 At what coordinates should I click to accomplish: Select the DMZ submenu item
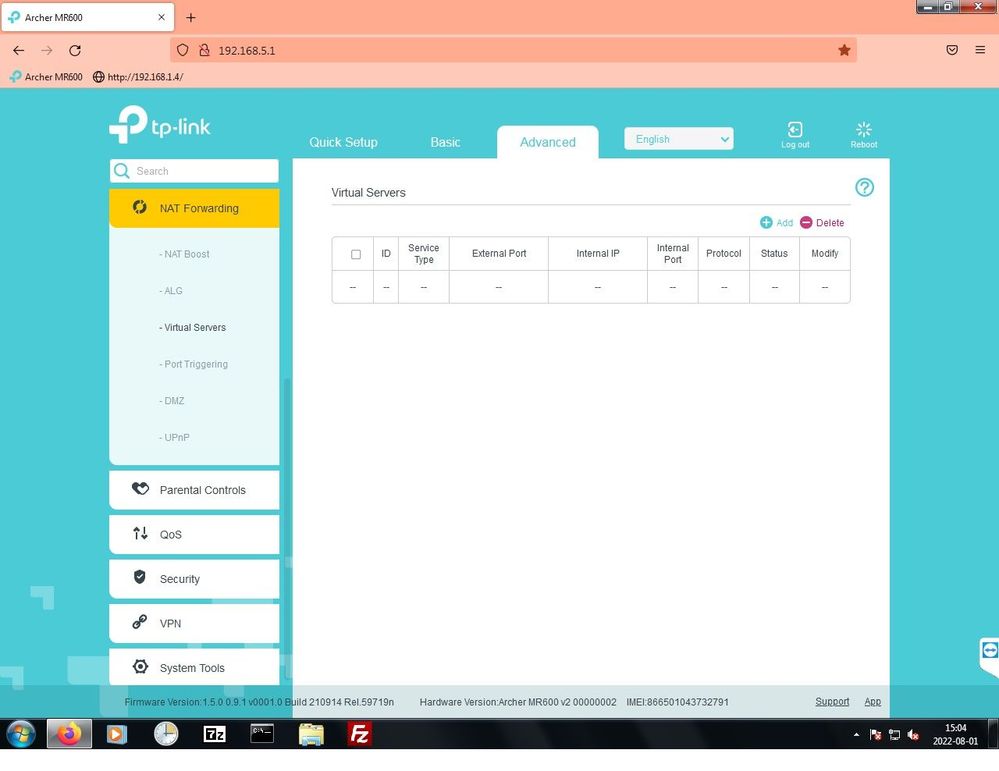174,401
